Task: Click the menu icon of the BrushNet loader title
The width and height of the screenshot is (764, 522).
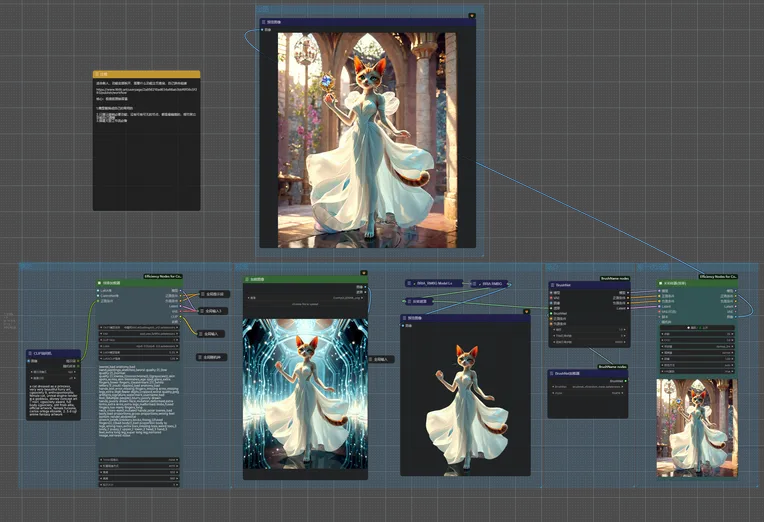Action: [552, 374]
